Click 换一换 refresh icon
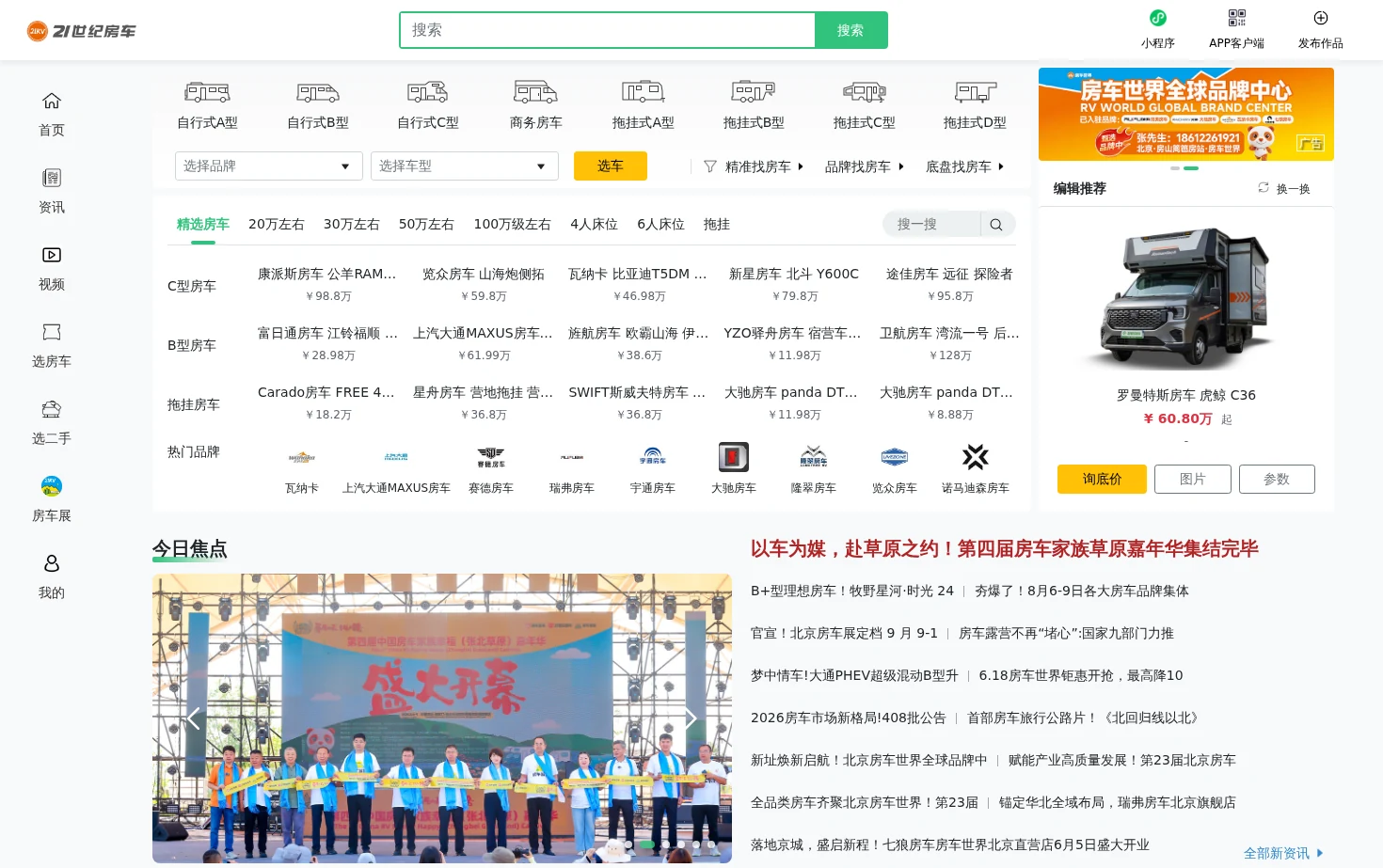The width and height of the screenshot is (1383, 868). 1264,188
